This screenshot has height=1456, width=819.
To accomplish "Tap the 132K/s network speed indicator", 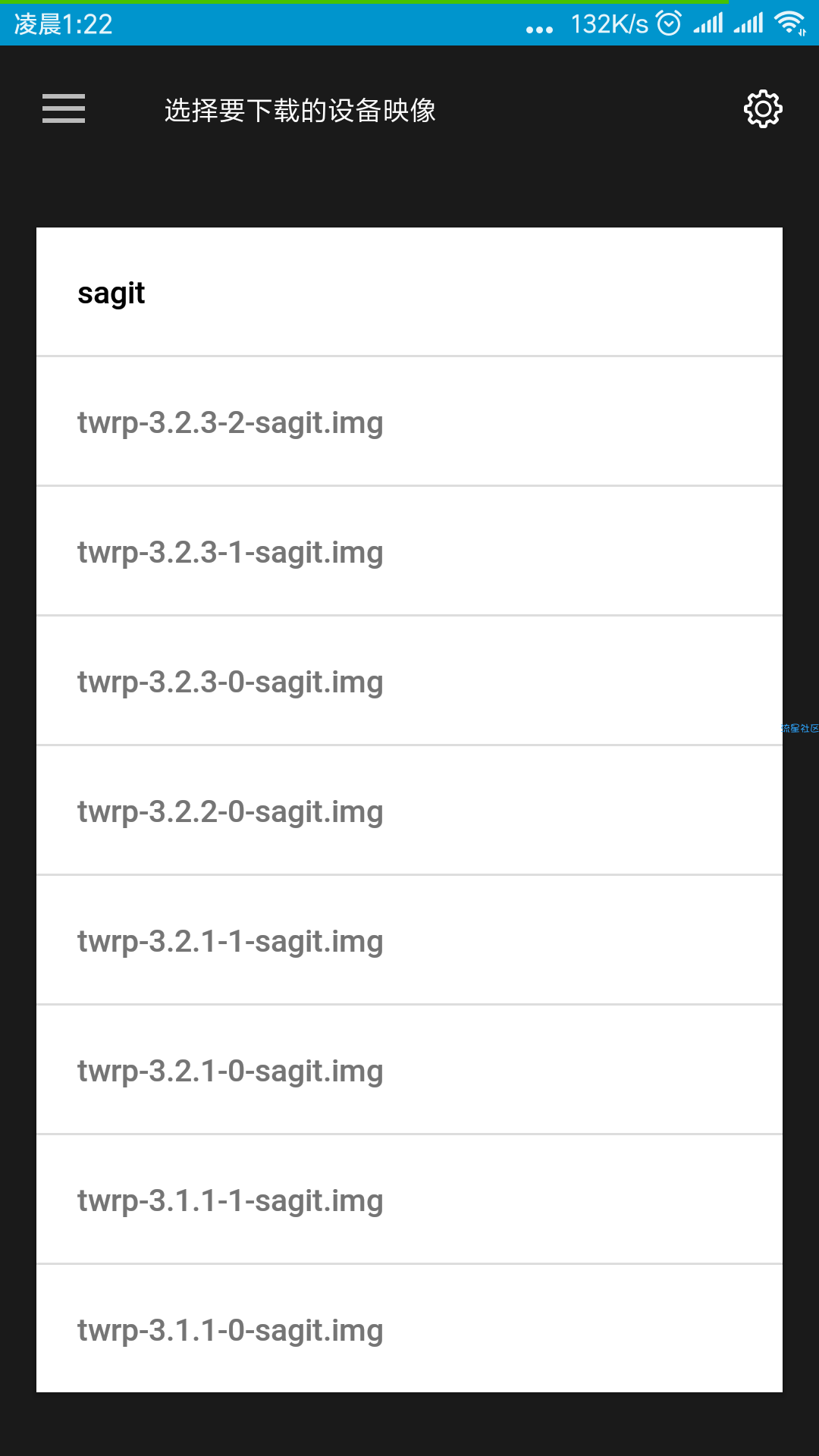I will click(610, 24).
